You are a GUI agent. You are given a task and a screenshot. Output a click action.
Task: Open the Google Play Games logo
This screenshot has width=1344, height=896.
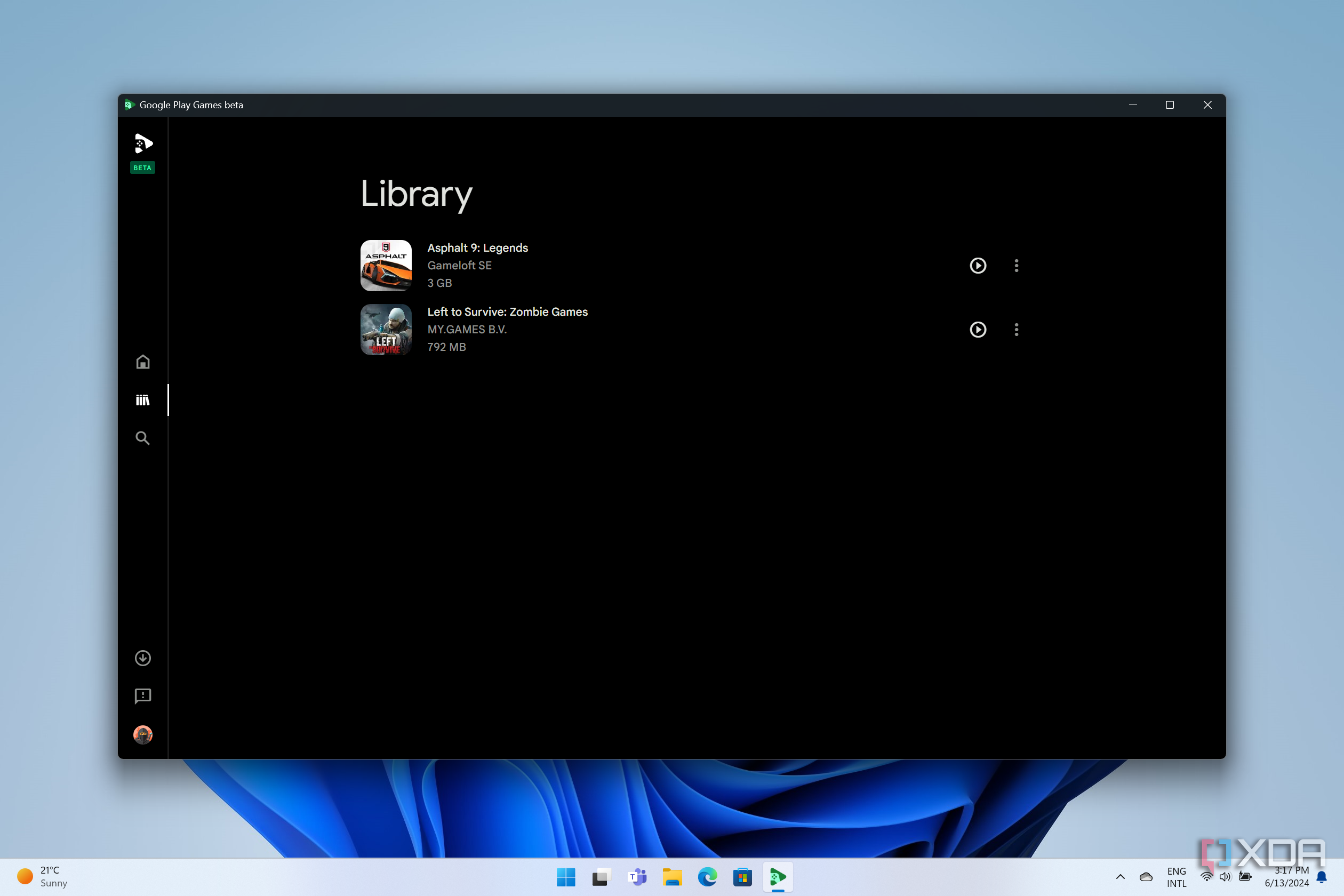(x=143, y=143)
